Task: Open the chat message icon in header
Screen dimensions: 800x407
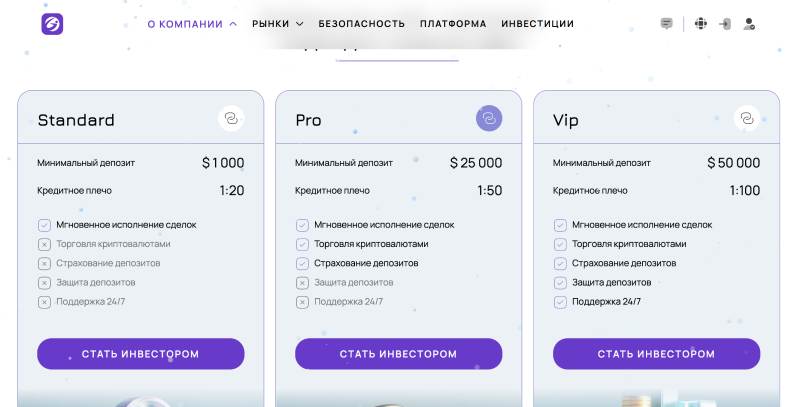Action: pyautogui.click(x=667, y=24)
